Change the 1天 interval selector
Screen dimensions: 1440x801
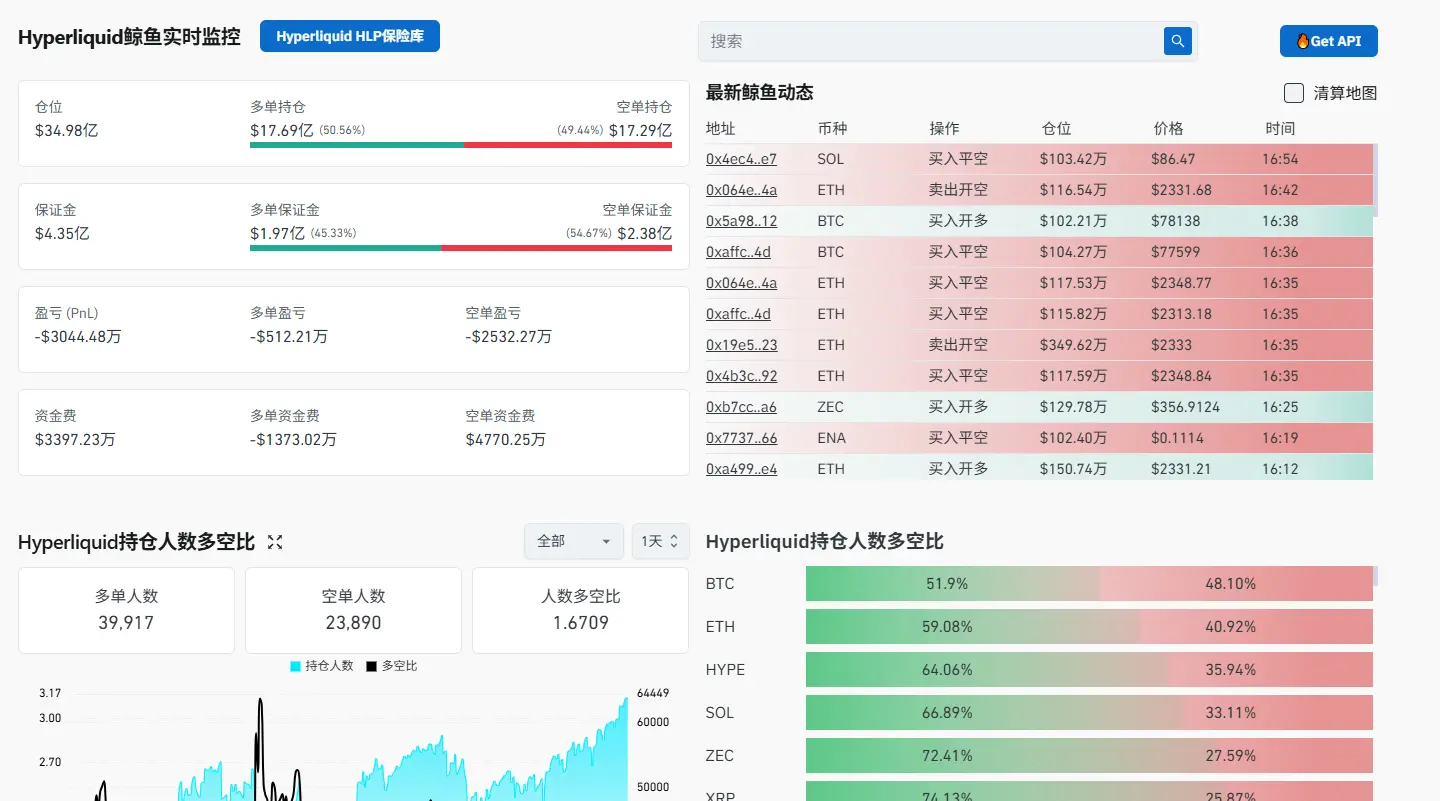[660, 541]
